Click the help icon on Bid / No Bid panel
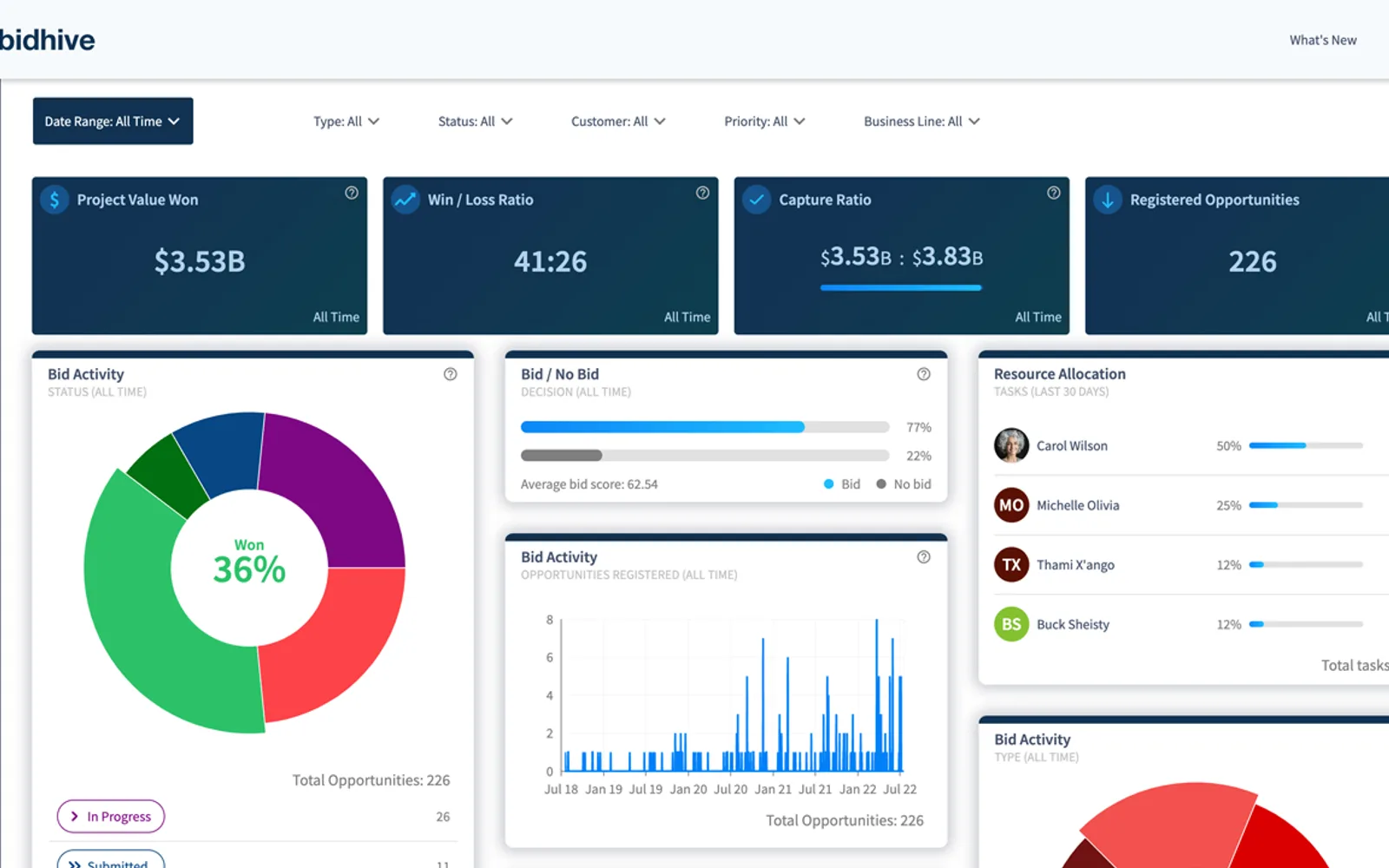This screenshot has width=1389, height=868. tap(924, 374)
